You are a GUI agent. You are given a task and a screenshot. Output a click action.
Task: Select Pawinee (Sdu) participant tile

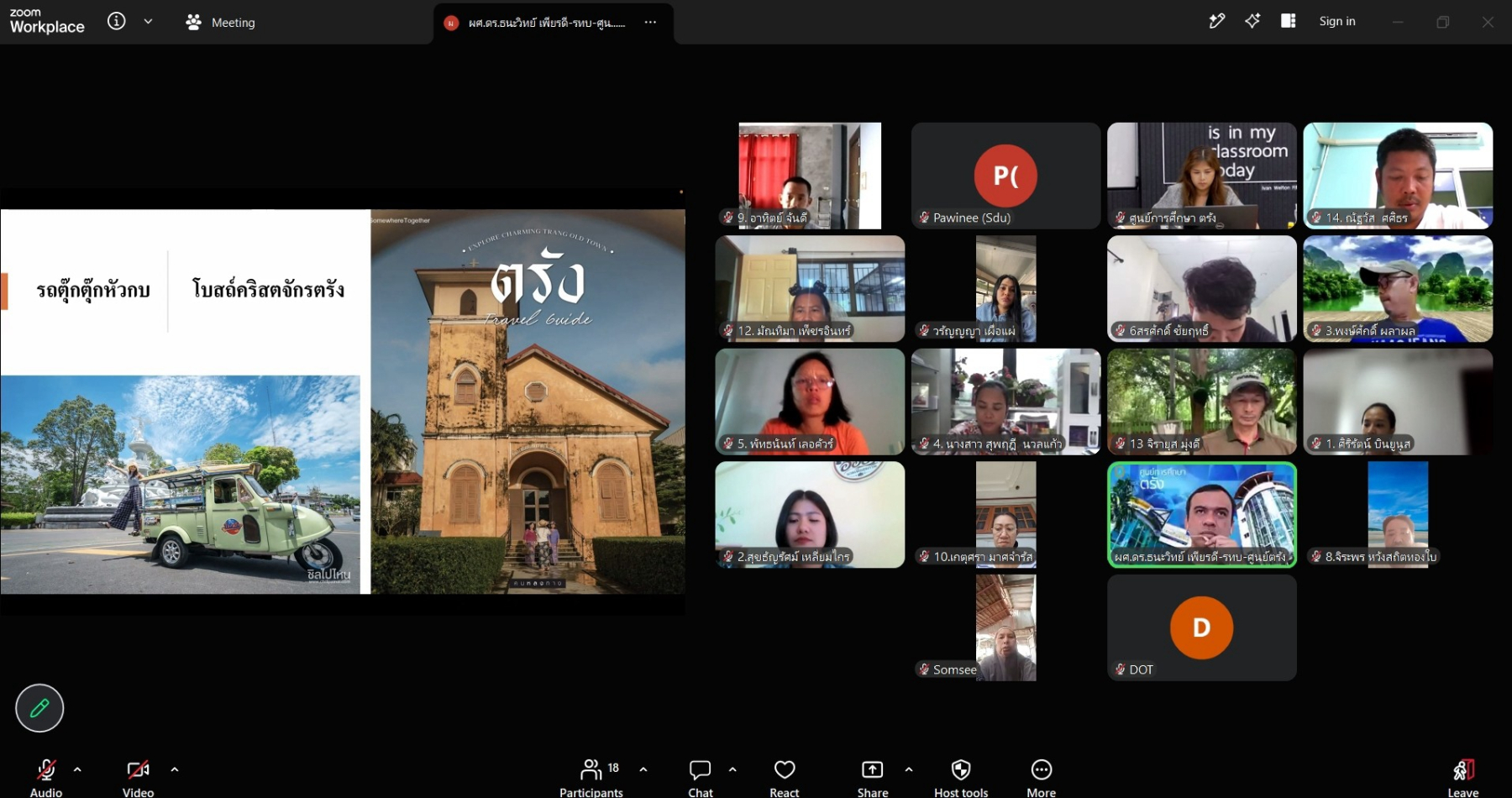[1005, 176]
